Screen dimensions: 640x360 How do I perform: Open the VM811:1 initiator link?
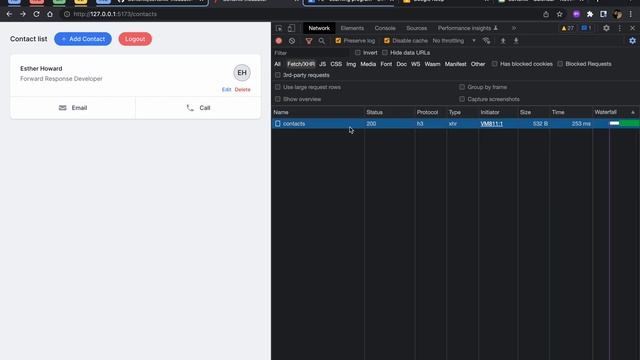tap(491, 124)
